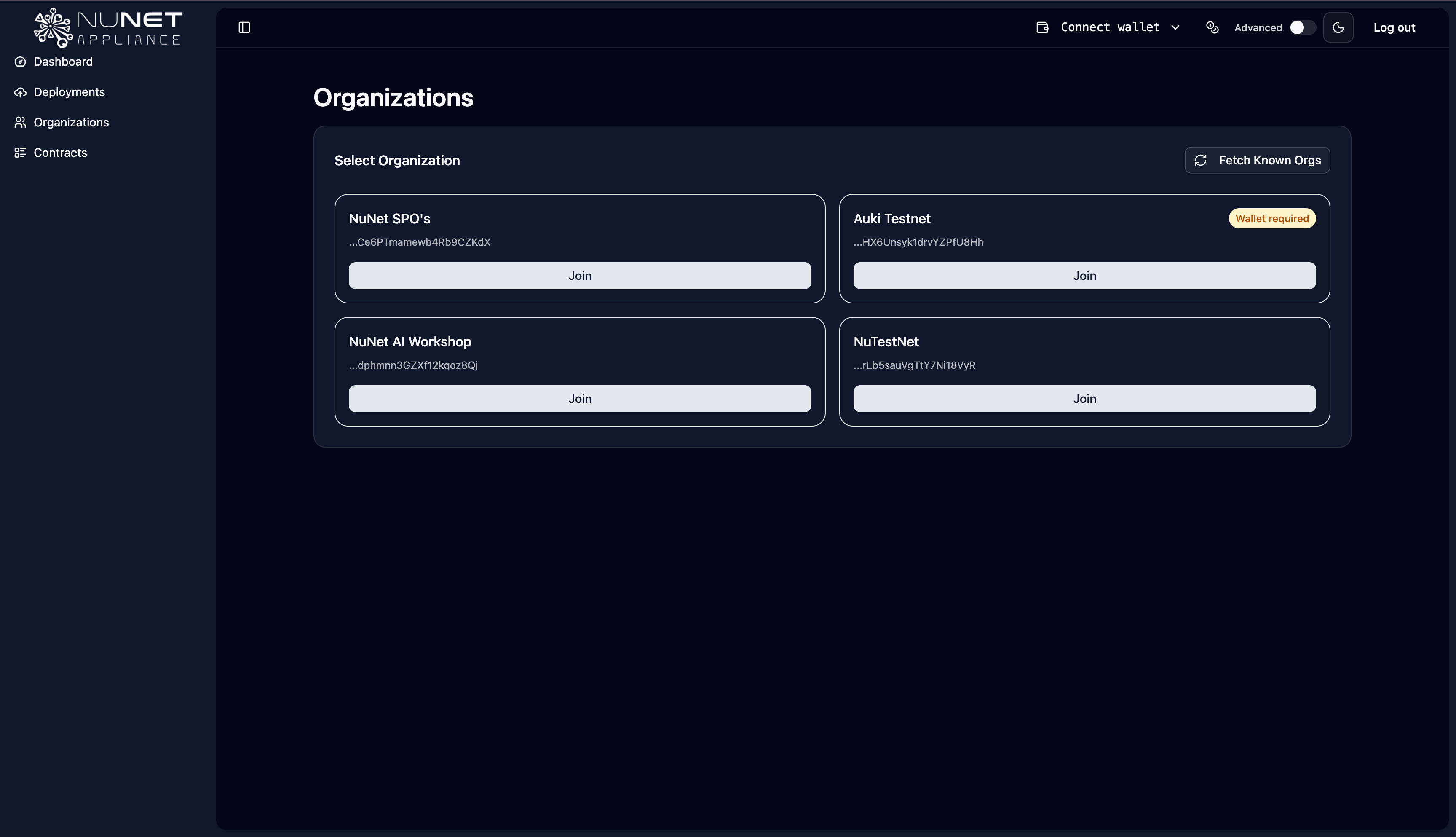Go to Contracts page

60,152
